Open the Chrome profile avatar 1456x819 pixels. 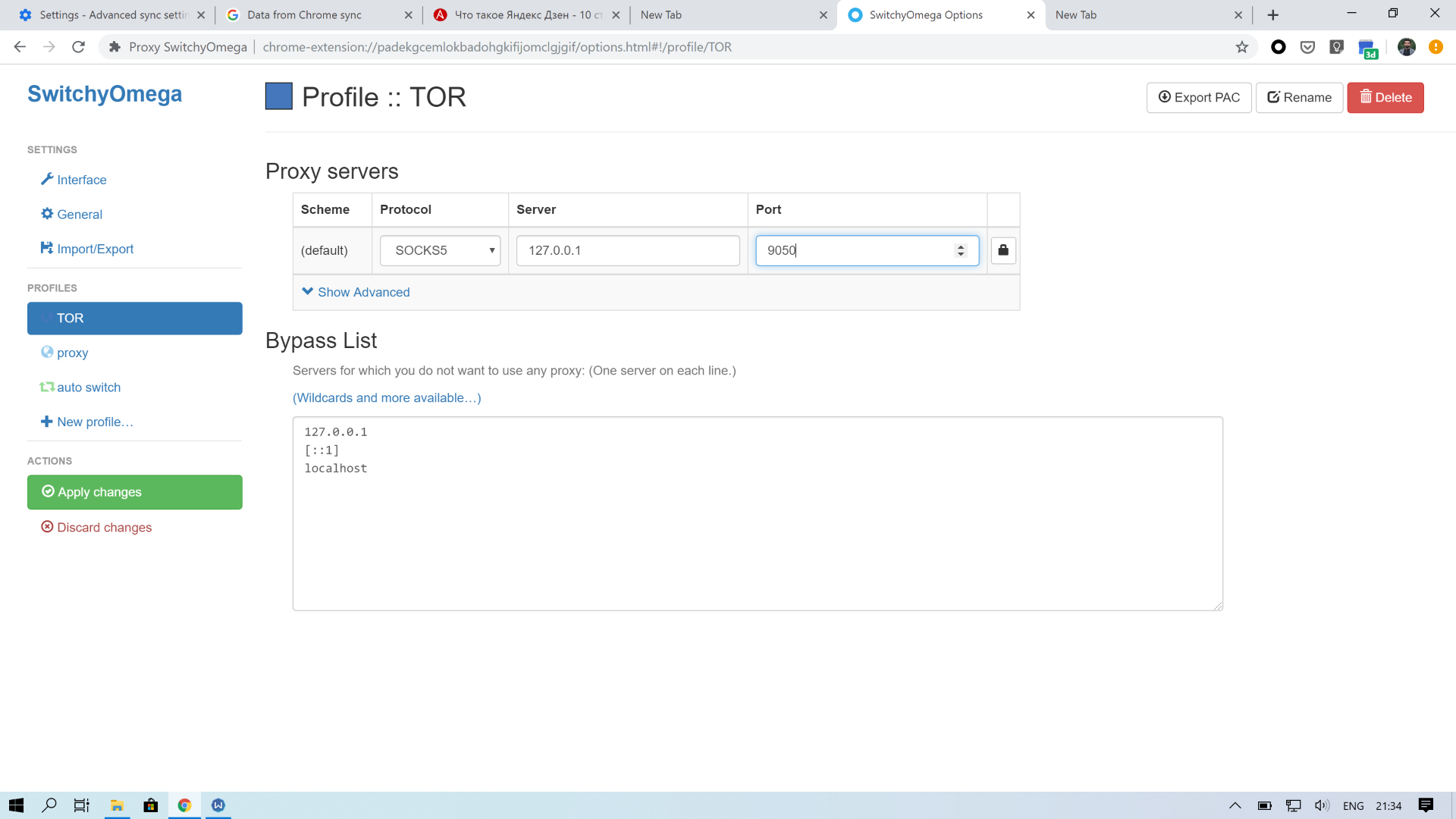1407,47
